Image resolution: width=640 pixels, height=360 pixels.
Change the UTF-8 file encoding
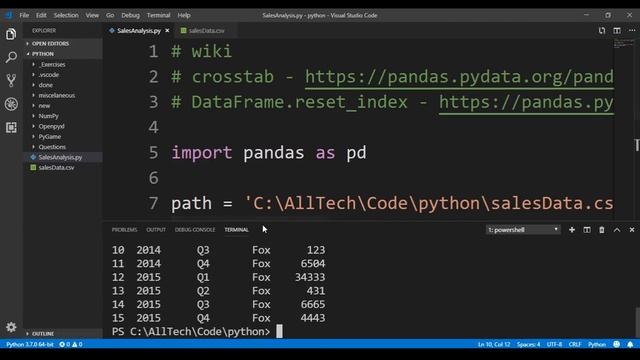coord(554,344)
